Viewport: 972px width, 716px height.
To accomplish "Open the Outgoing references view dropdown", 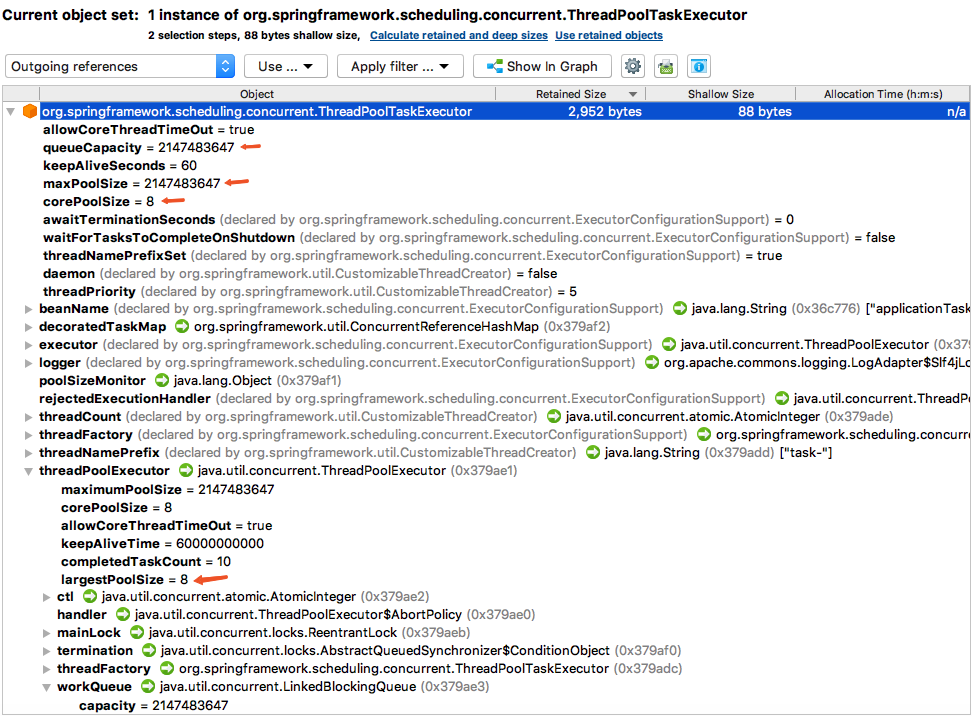I will point(120,66).
